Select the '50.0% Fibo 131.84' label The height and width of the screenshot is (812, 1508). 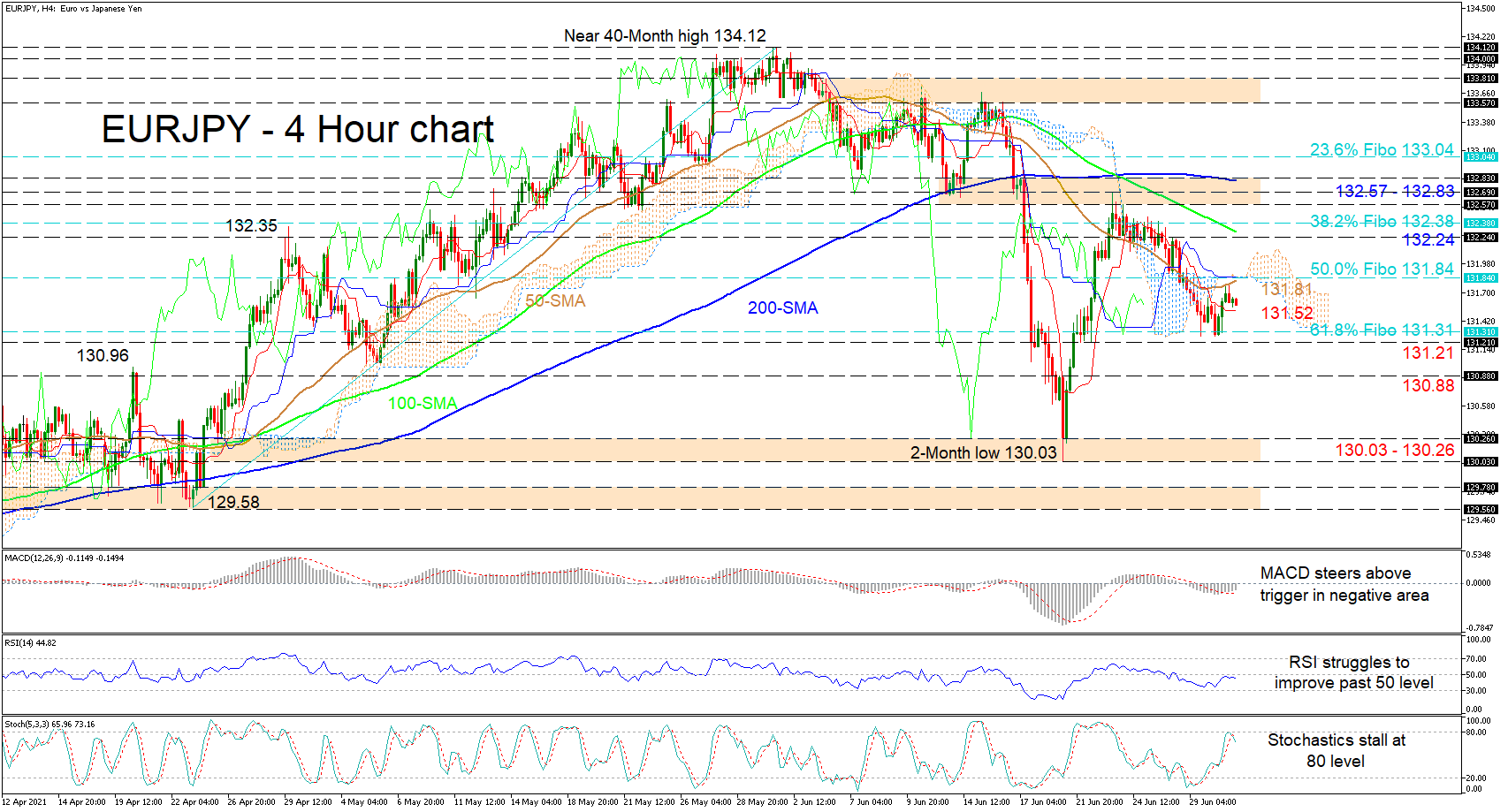coord(1382,269)
